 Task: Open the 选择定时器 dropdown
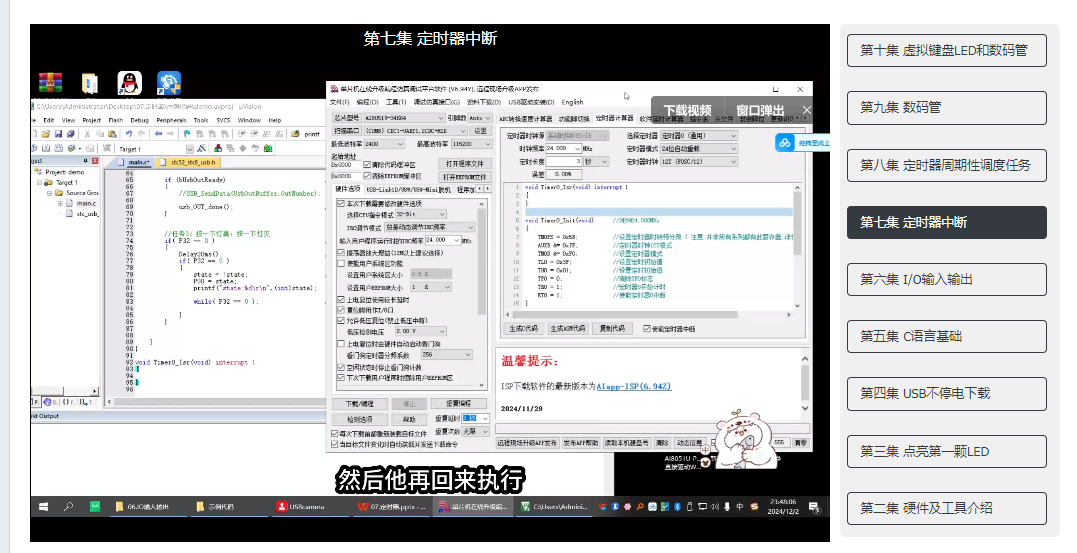[699, 135]
